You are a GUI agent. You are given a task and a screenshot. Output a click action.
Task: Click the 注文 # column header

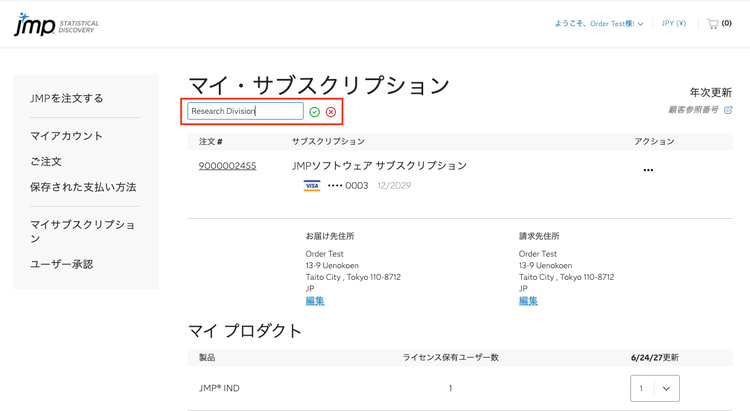coord(211,142)
